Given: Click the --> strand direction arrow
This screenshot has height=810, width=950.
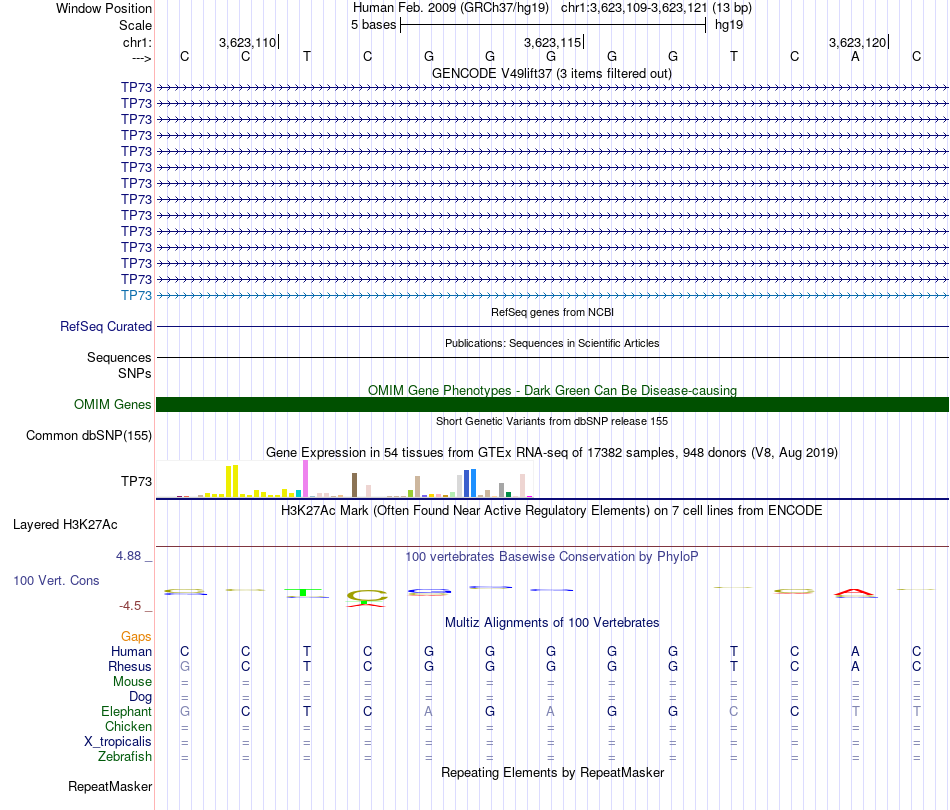Looking at the screenshot, I should (x=142, y=58).
